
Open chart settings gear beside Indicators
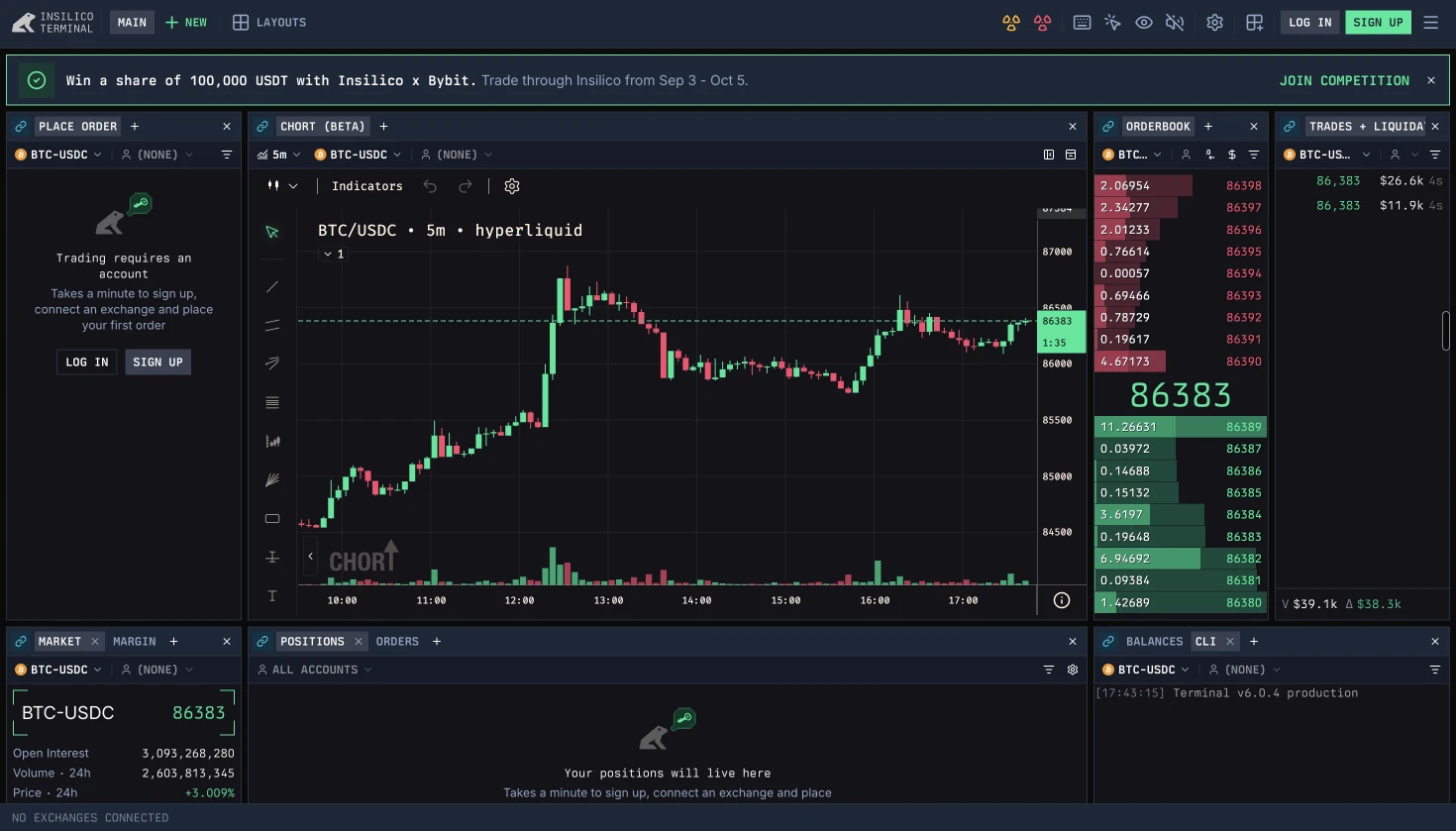point(512,186)
